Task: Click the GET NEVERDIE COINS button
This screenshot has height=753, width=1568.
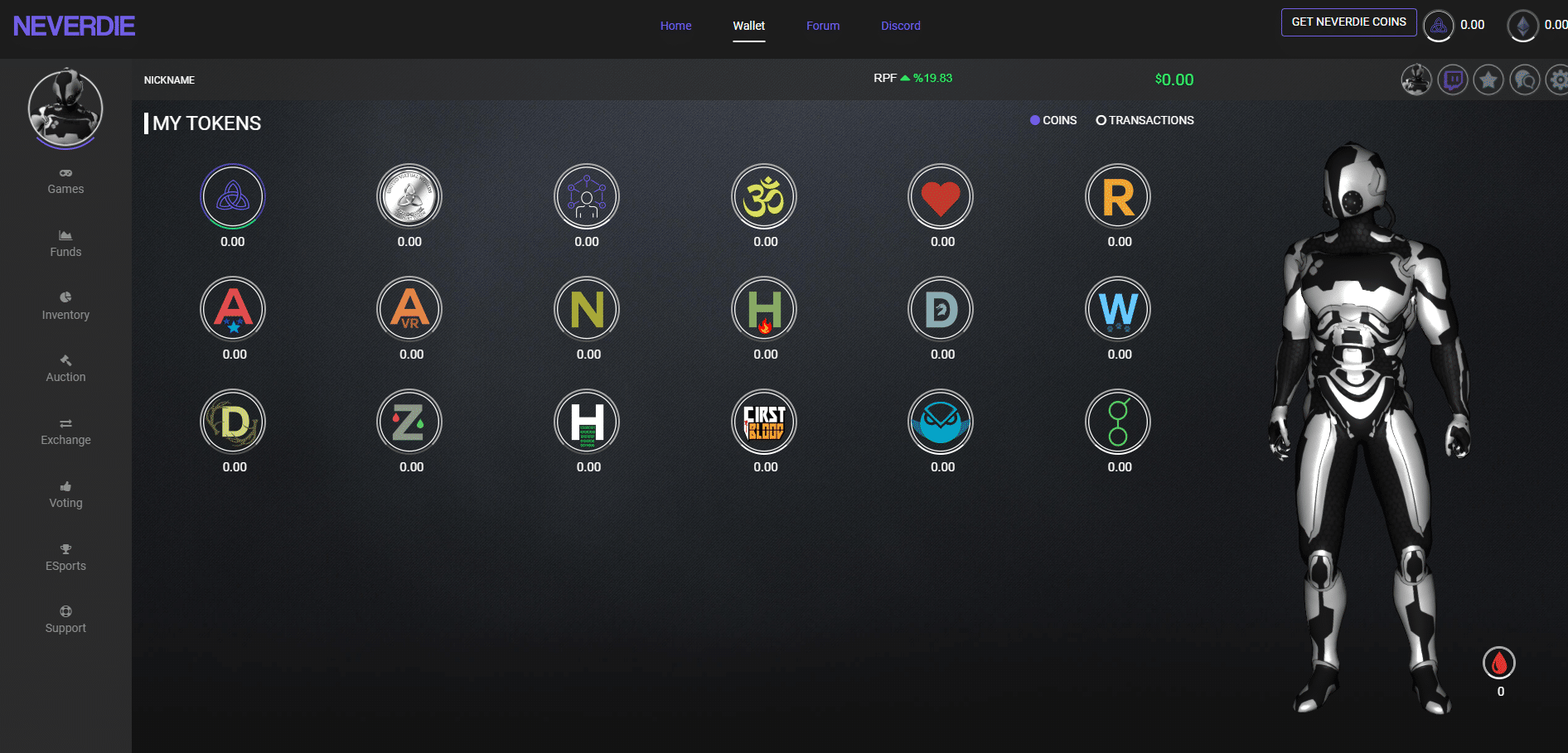Action: tap(1348, 22)
